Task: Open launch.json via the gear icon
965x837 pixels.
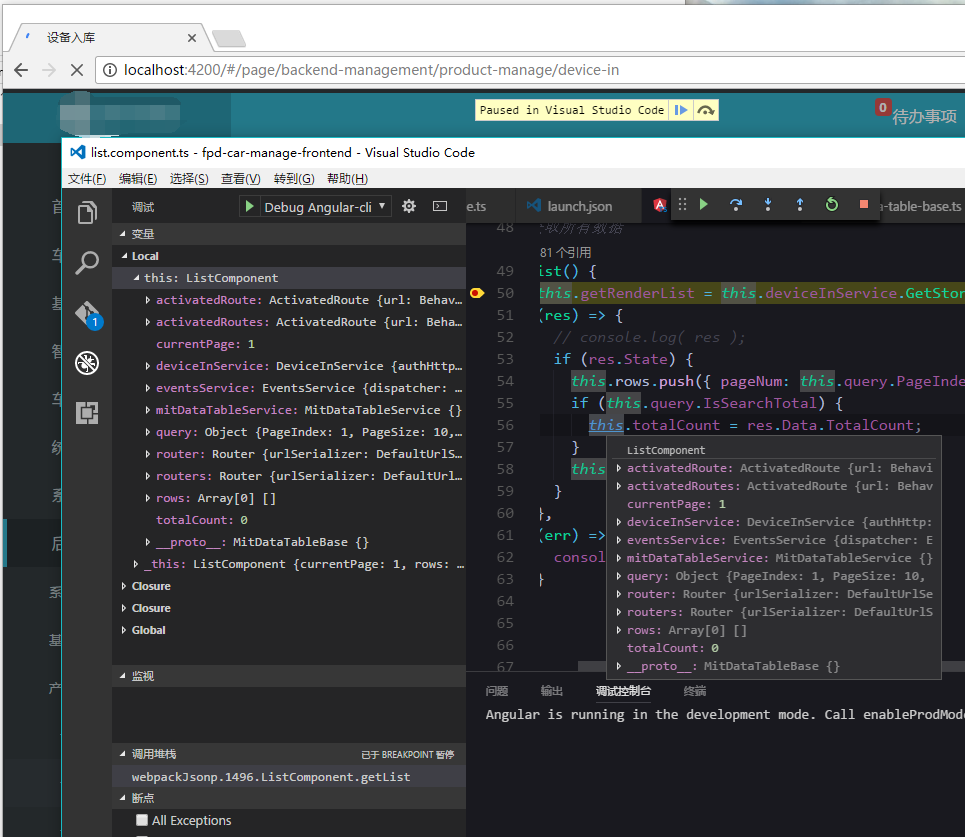Action: (x=408, y=206)
